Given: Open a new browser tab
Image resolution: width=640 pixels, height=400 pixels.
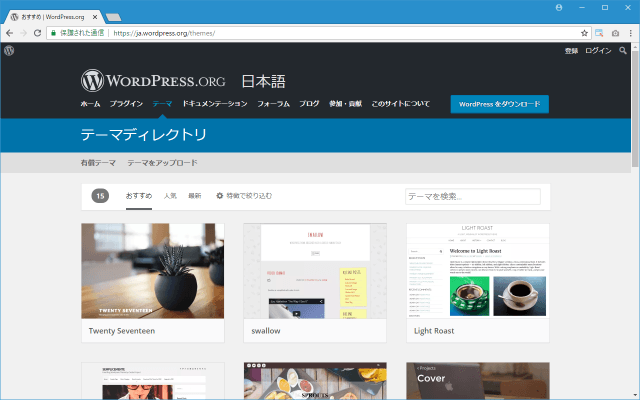Looking at the screenshot, I should click(113, 17).
